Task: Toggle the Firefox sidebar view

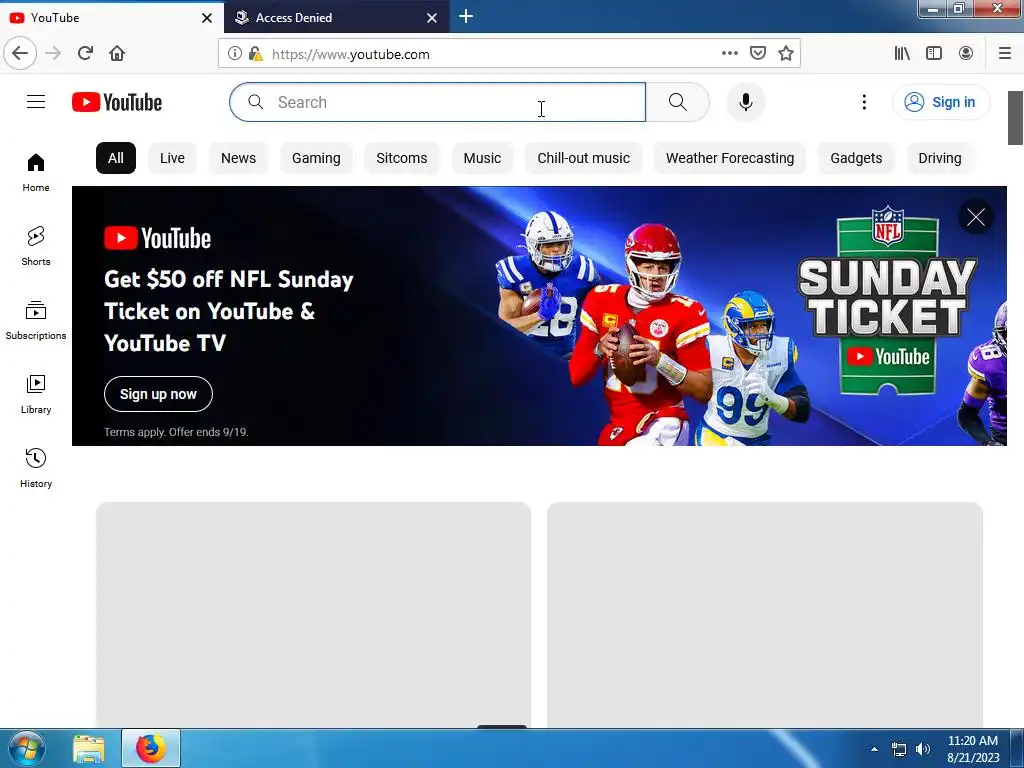Action: 934,54
